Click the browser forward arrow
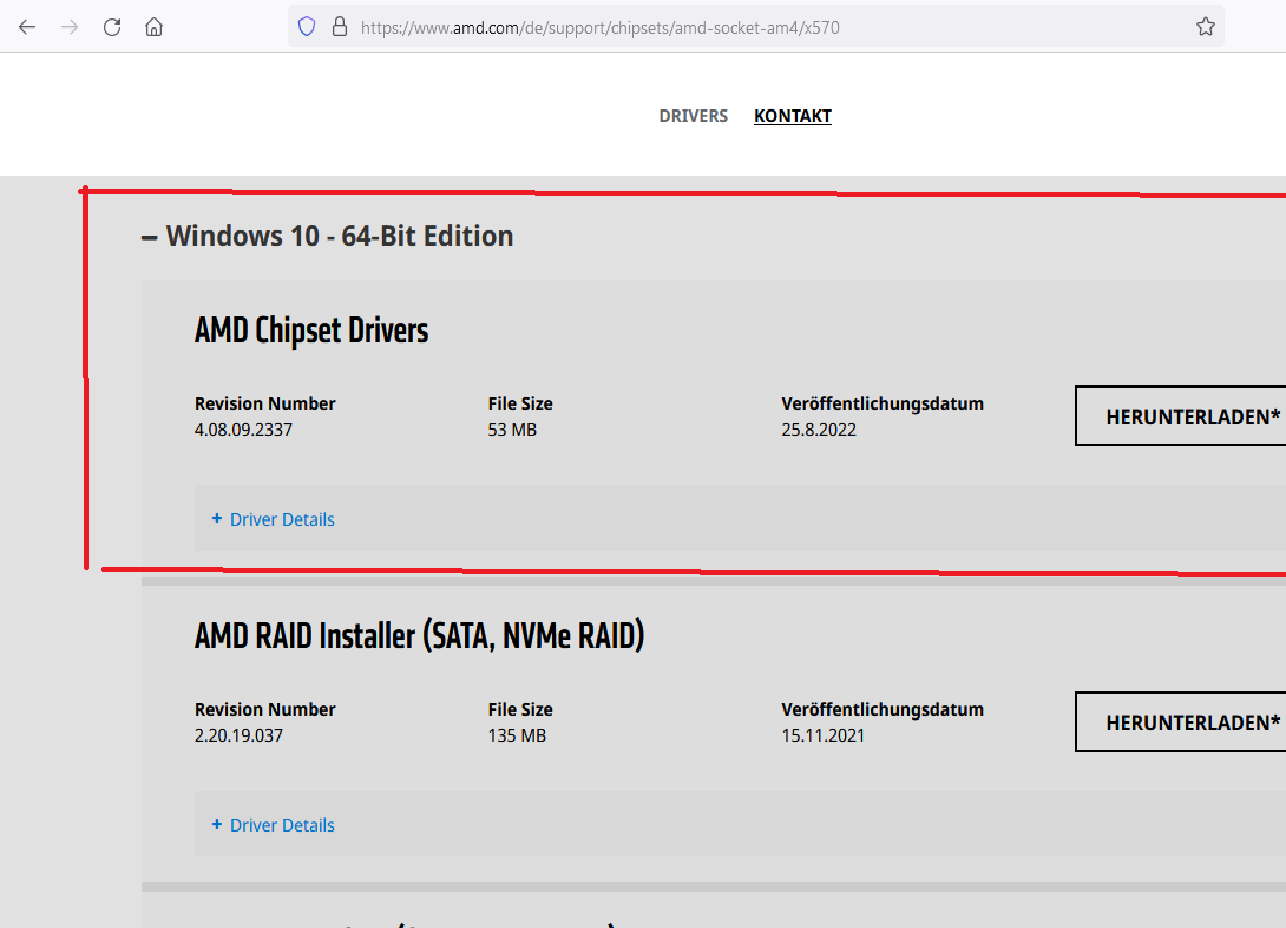Image resolution: width=1286 pixels, height=928 pixels. coord(69,27)
